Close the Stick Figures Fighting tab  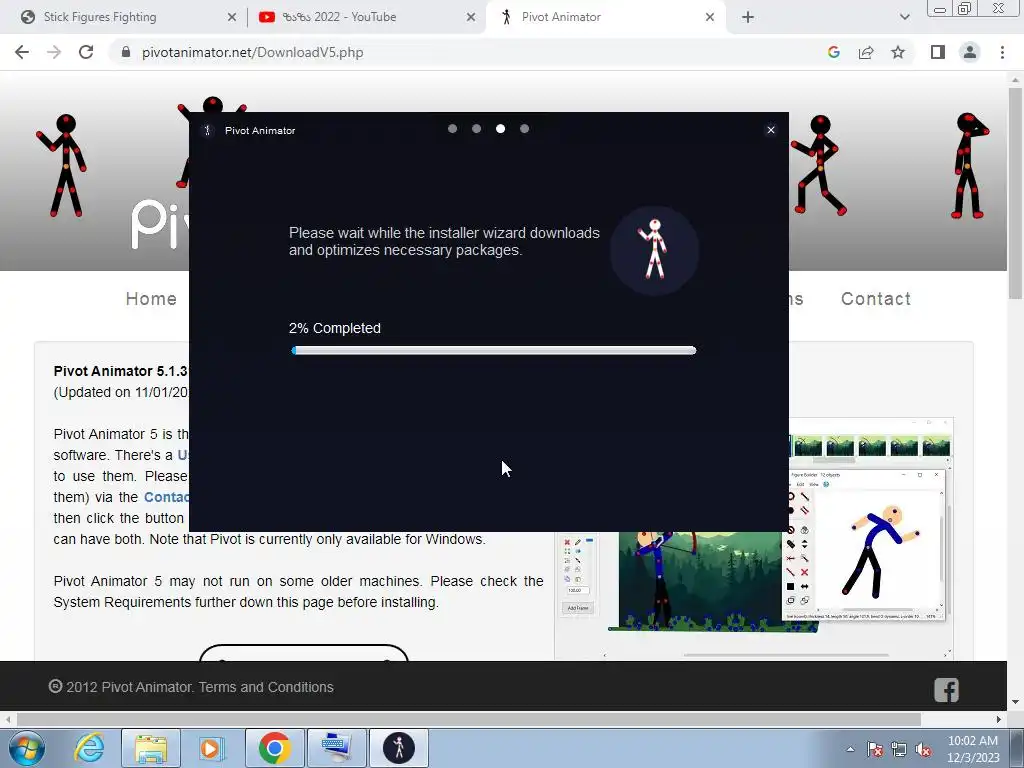[232, 17]
